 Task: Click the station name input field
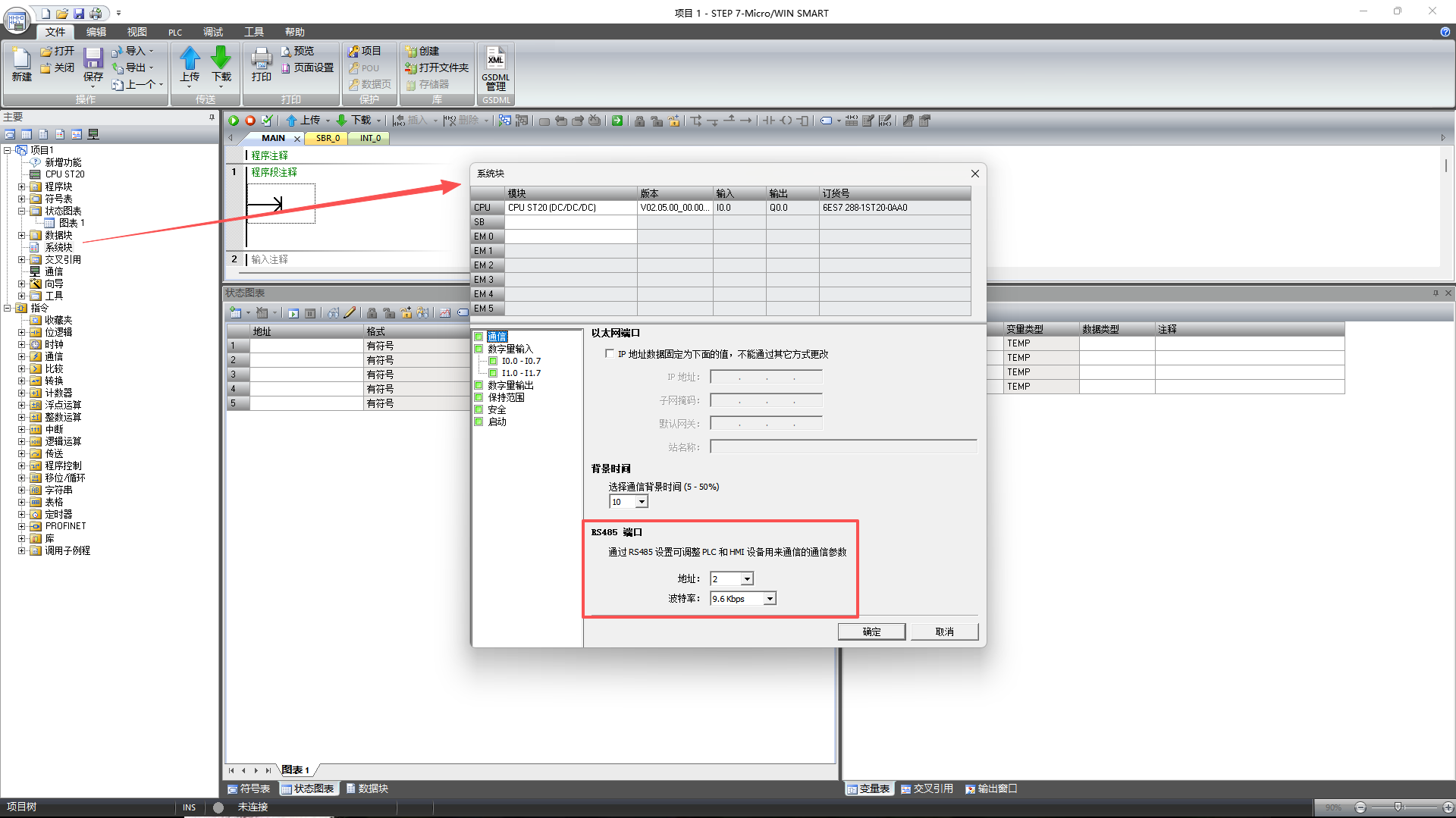point(843,447)
